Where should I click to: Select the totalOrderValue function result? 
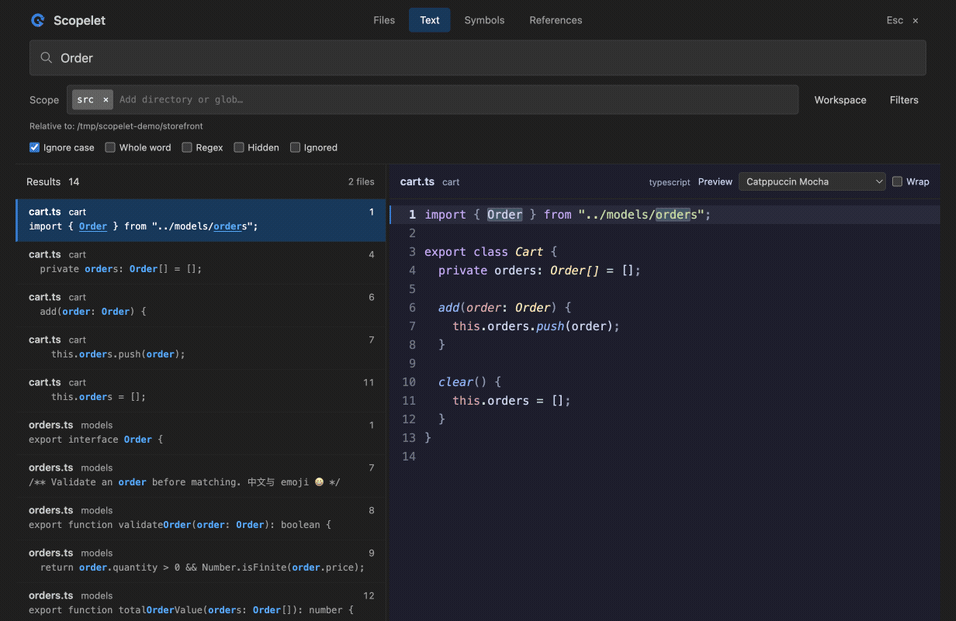coord(201,602)
